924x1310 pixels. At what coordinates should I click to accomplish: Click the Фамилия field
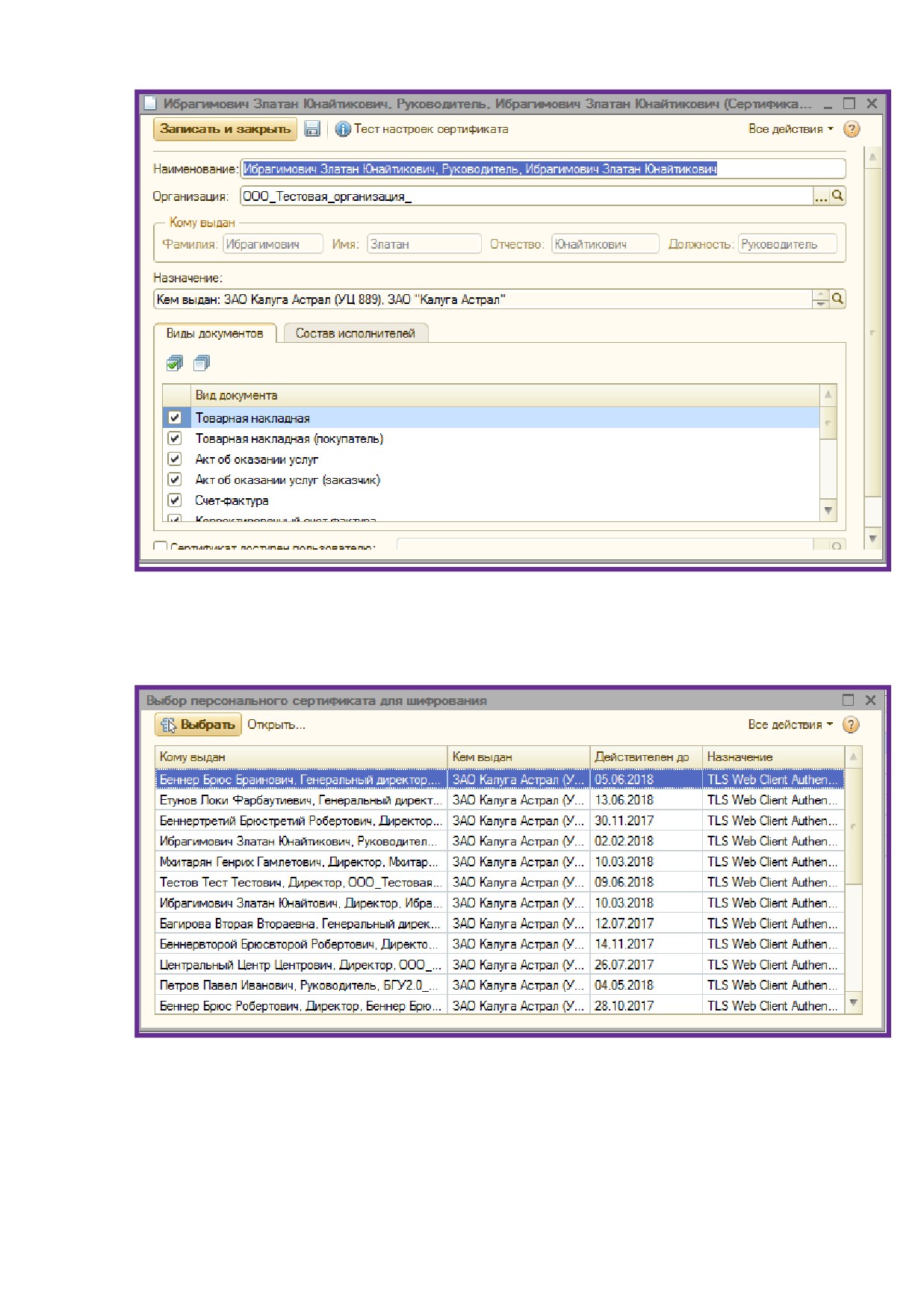pos(273,244)
